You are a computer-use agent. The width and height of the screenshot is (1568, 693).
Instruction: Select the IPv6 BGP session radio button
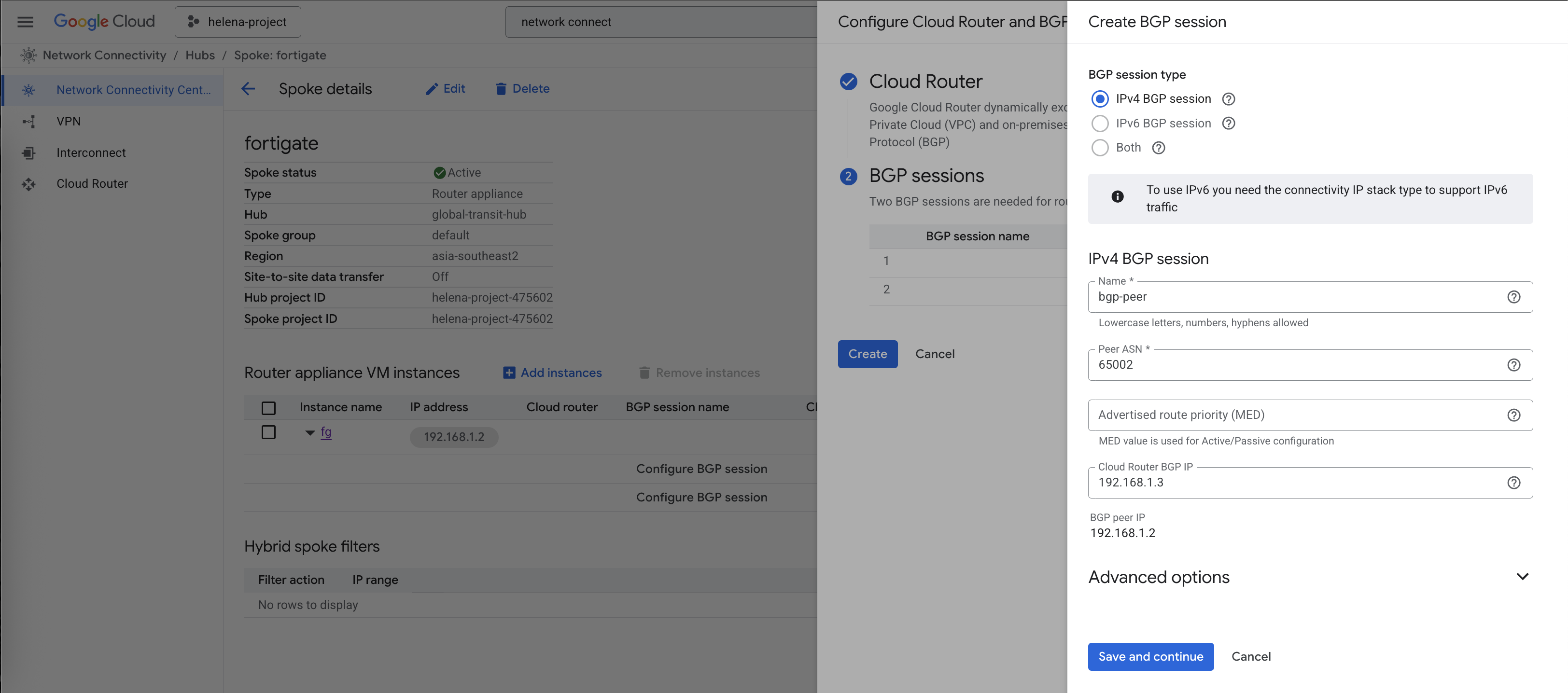[x=1099, y=124]
